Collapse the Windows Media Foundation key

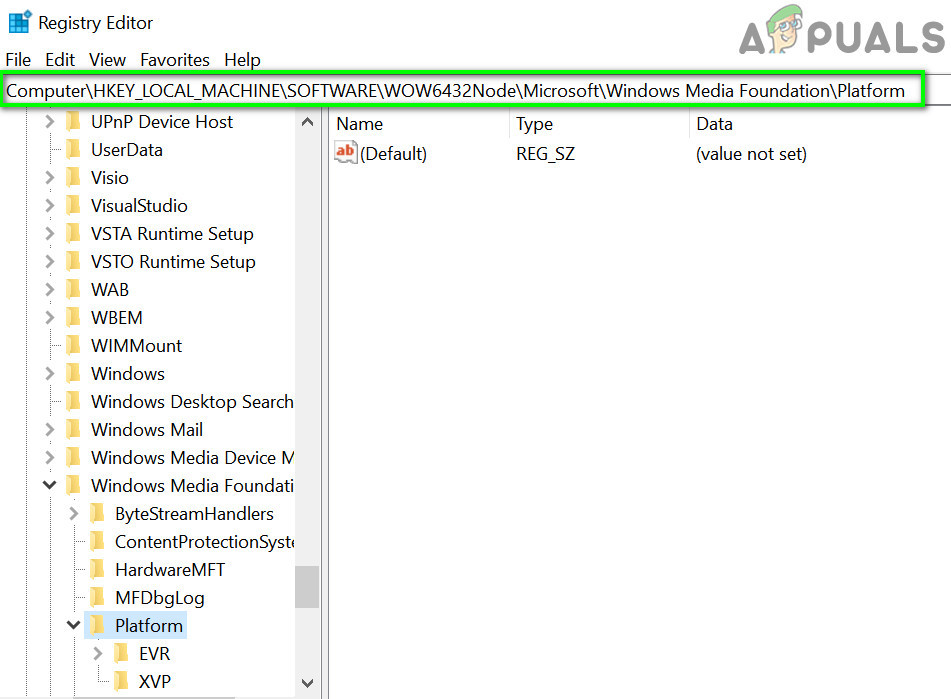click(50, 485)
